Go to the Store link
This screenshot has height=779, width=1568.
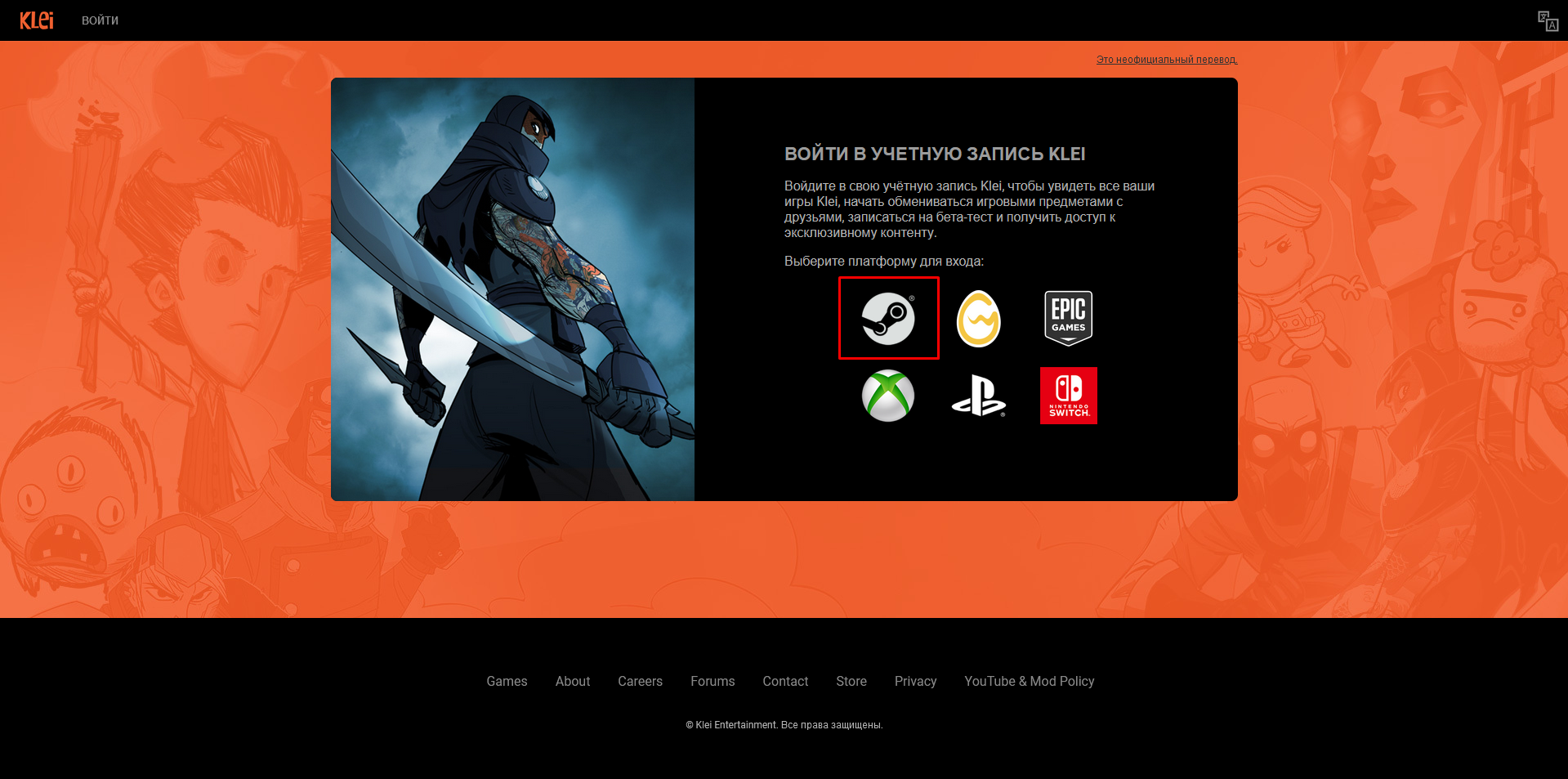tap(851, 681)
